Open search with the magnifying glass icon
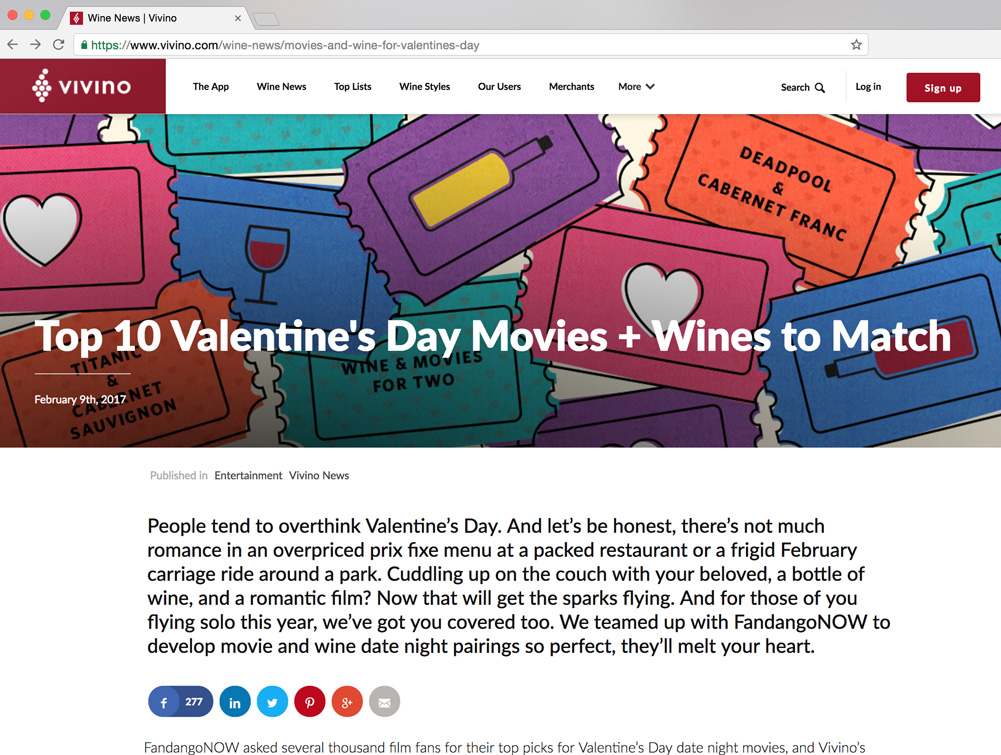Viewport: 1001px width, 755px height. tap(820, 87)
